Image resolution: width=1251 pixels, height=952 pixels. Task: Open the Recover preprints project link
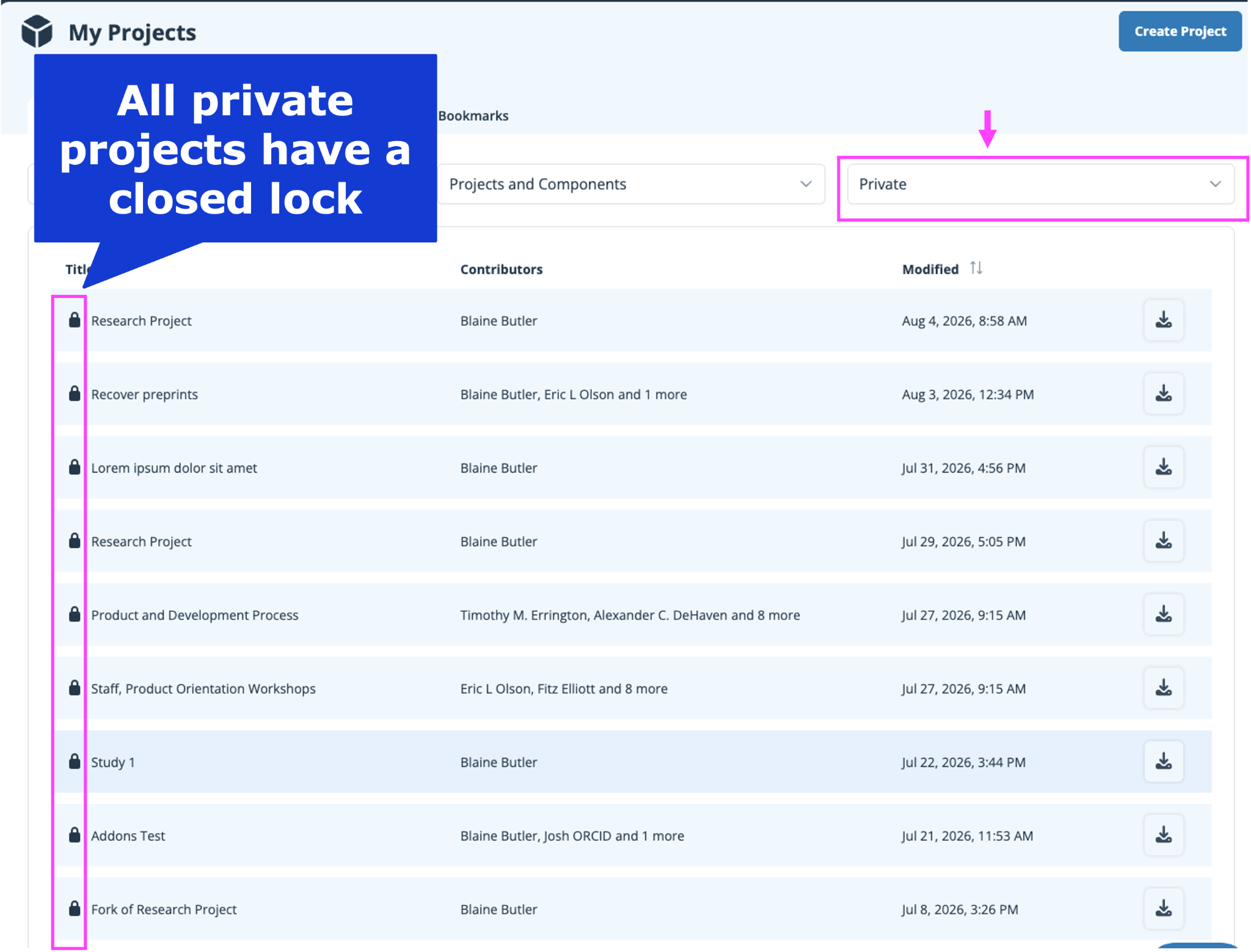pyautogui.click(x=145, y=394)
